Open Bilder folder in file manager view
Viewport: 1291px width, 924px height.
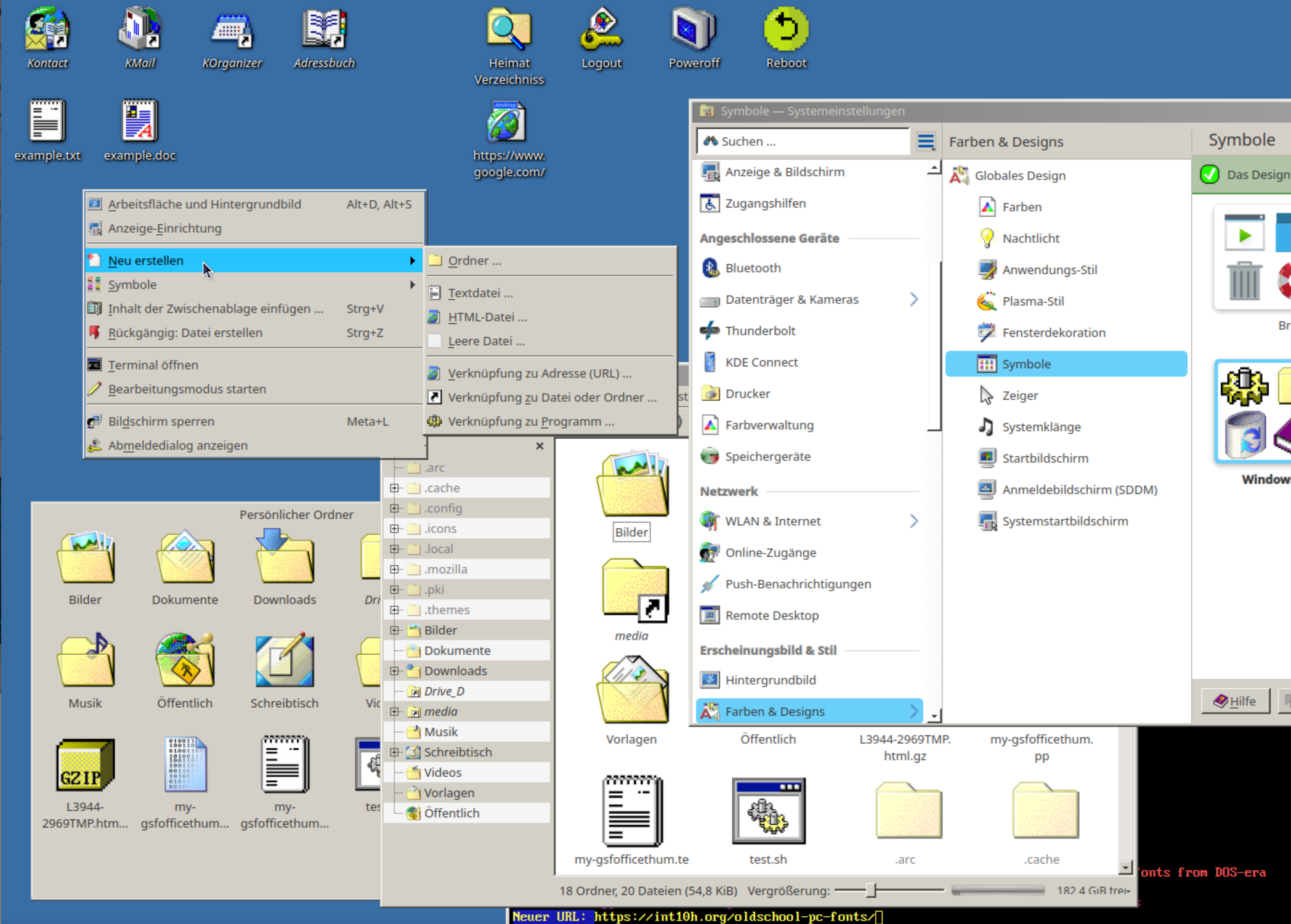coord(631,496)
